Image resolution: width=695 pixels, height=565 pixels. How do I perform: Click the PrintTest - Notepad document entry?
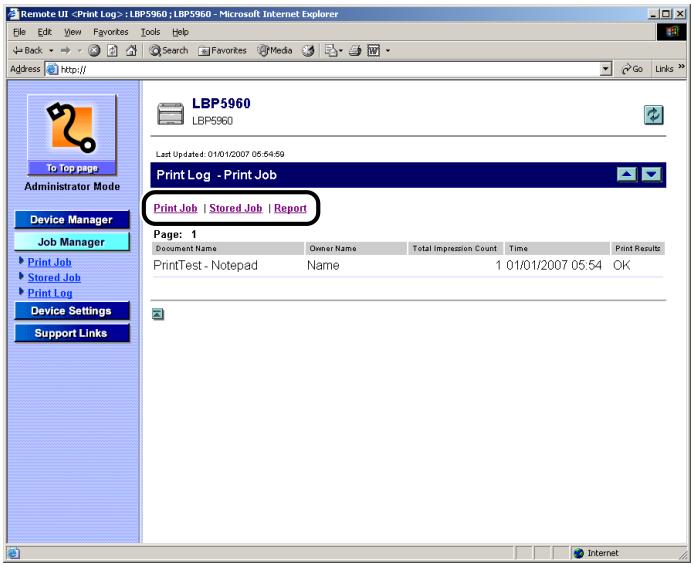click(x=205, y=265)
